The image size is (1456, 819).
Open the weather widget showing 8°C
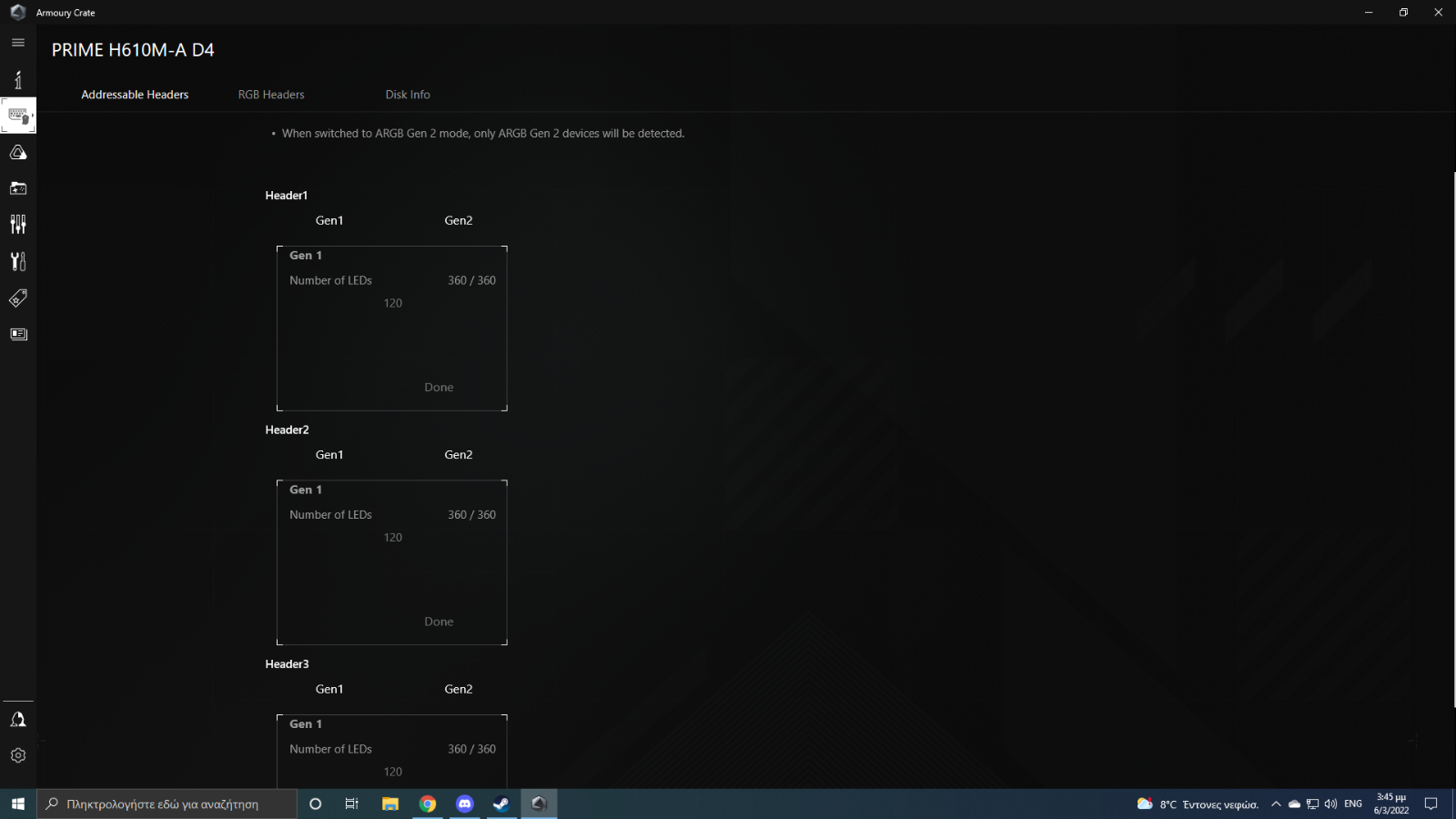(1198, 804)
